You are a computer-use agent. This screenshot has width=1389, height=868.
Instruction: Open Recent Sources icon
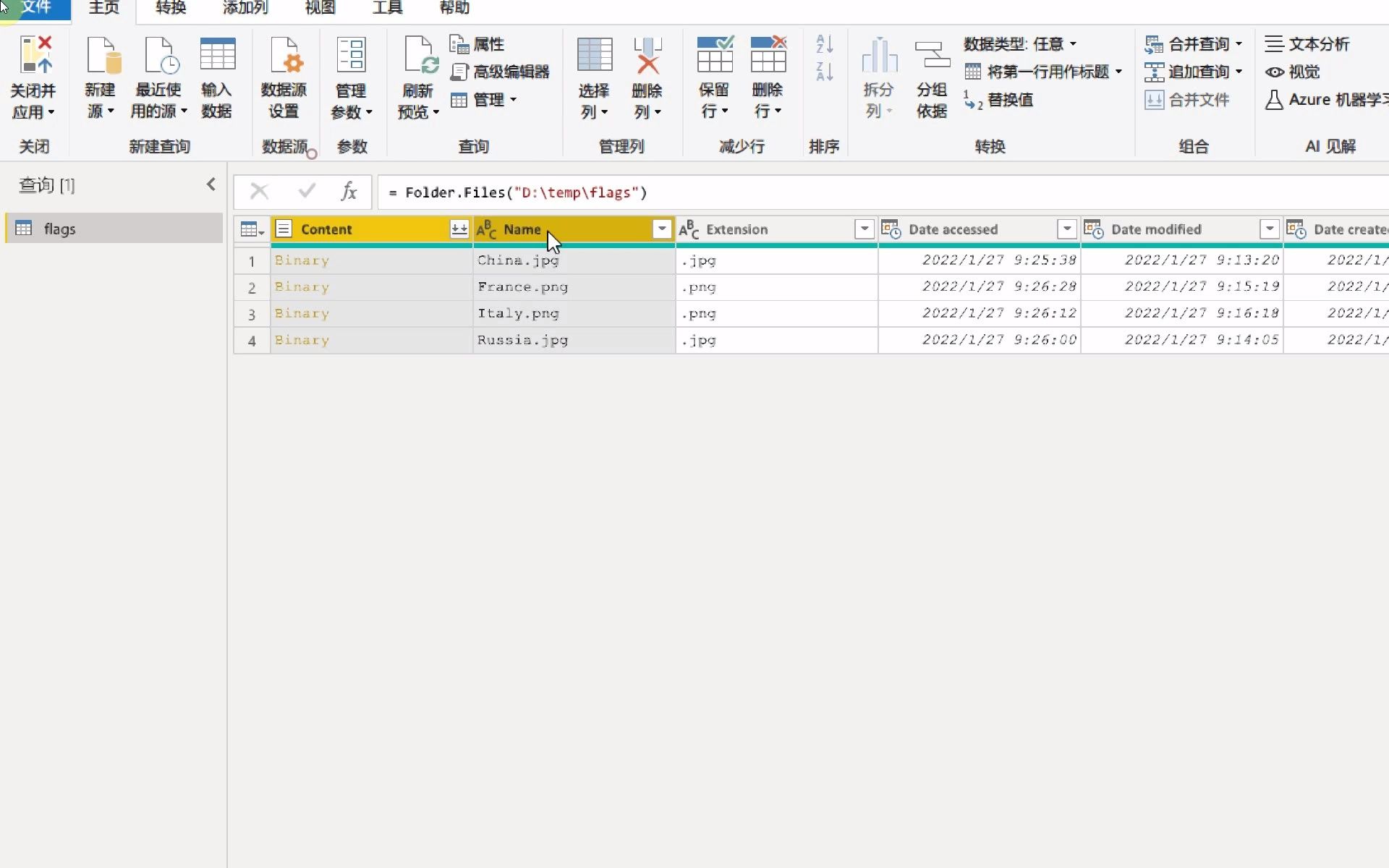tap(161, 55)
